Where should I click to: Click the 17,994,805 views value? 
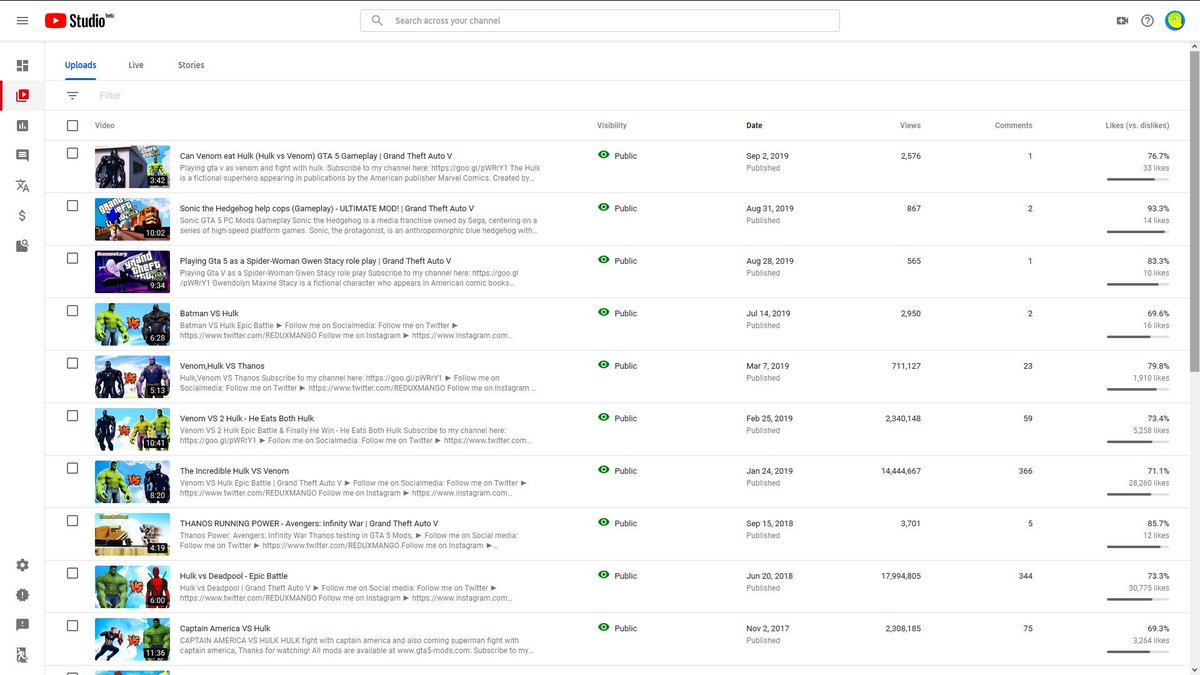click(x=901, y=576)
